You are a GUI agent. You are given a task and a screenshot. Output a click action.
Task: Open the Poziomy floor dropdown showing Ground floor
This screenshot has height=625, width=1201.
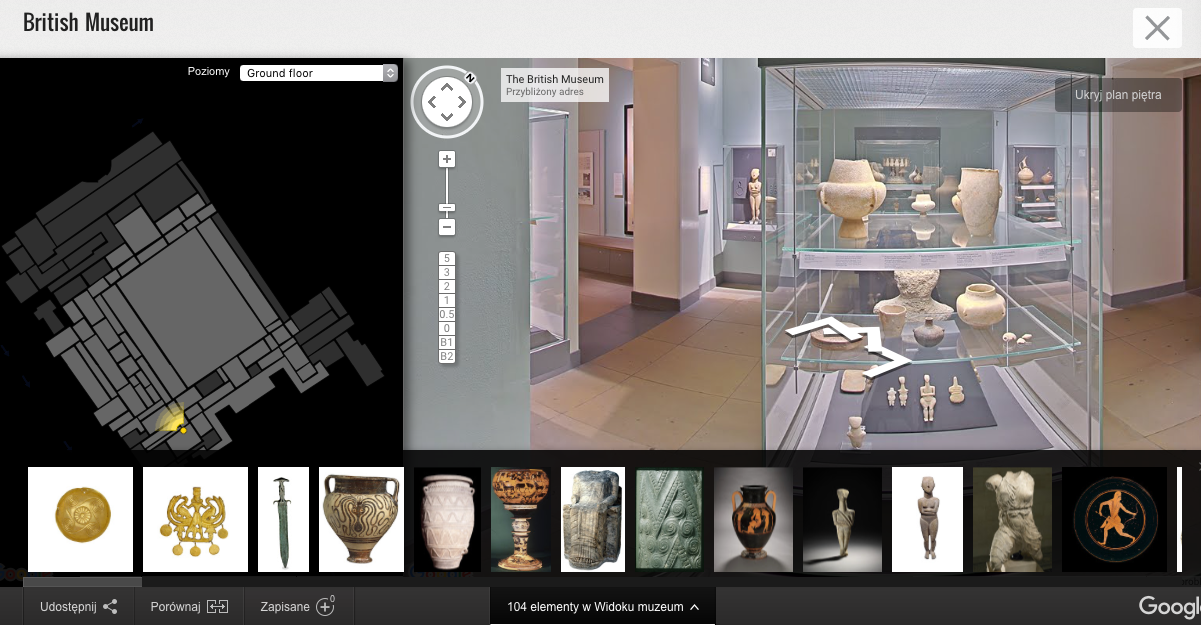pyautogui.click(x=318, y=73)
